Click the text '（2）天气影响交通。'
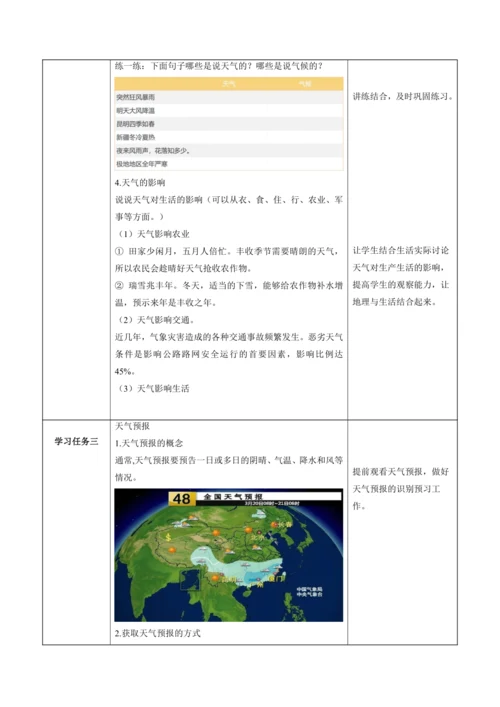The height and width of the screenshot is (707, 500). (156, 320)
